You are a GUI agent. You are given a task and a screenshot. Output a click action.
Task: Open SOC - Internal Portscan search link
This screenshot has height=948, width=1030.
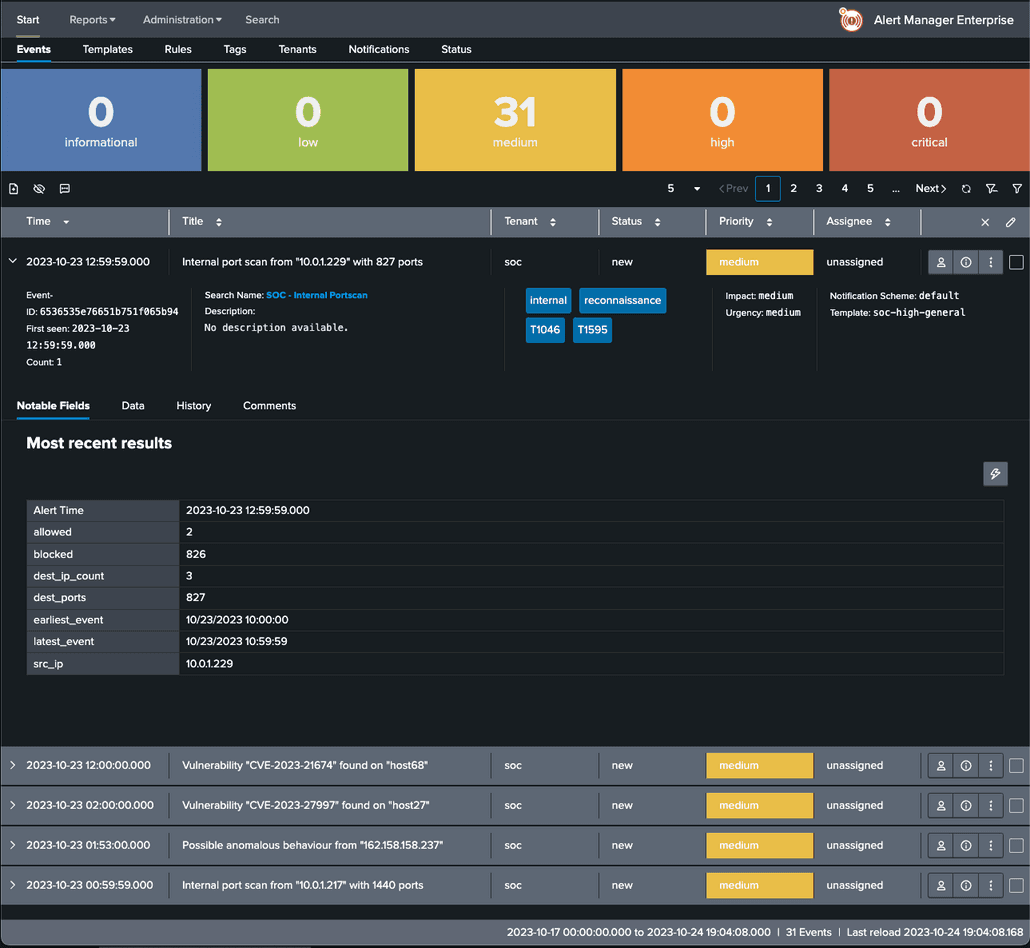tap(317, 296)
